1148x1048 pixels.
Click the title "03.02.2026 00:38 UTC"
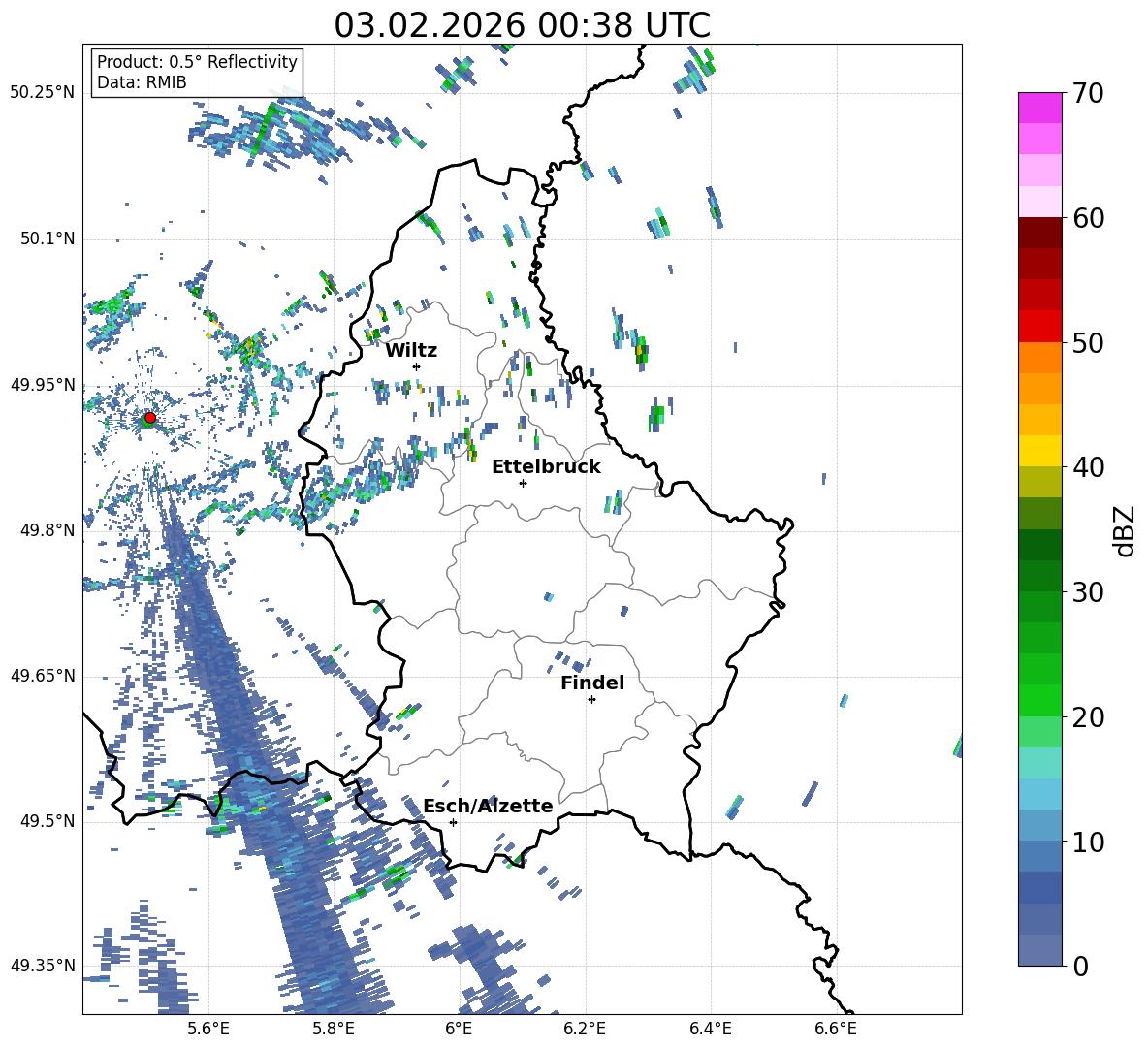[522, 25]
